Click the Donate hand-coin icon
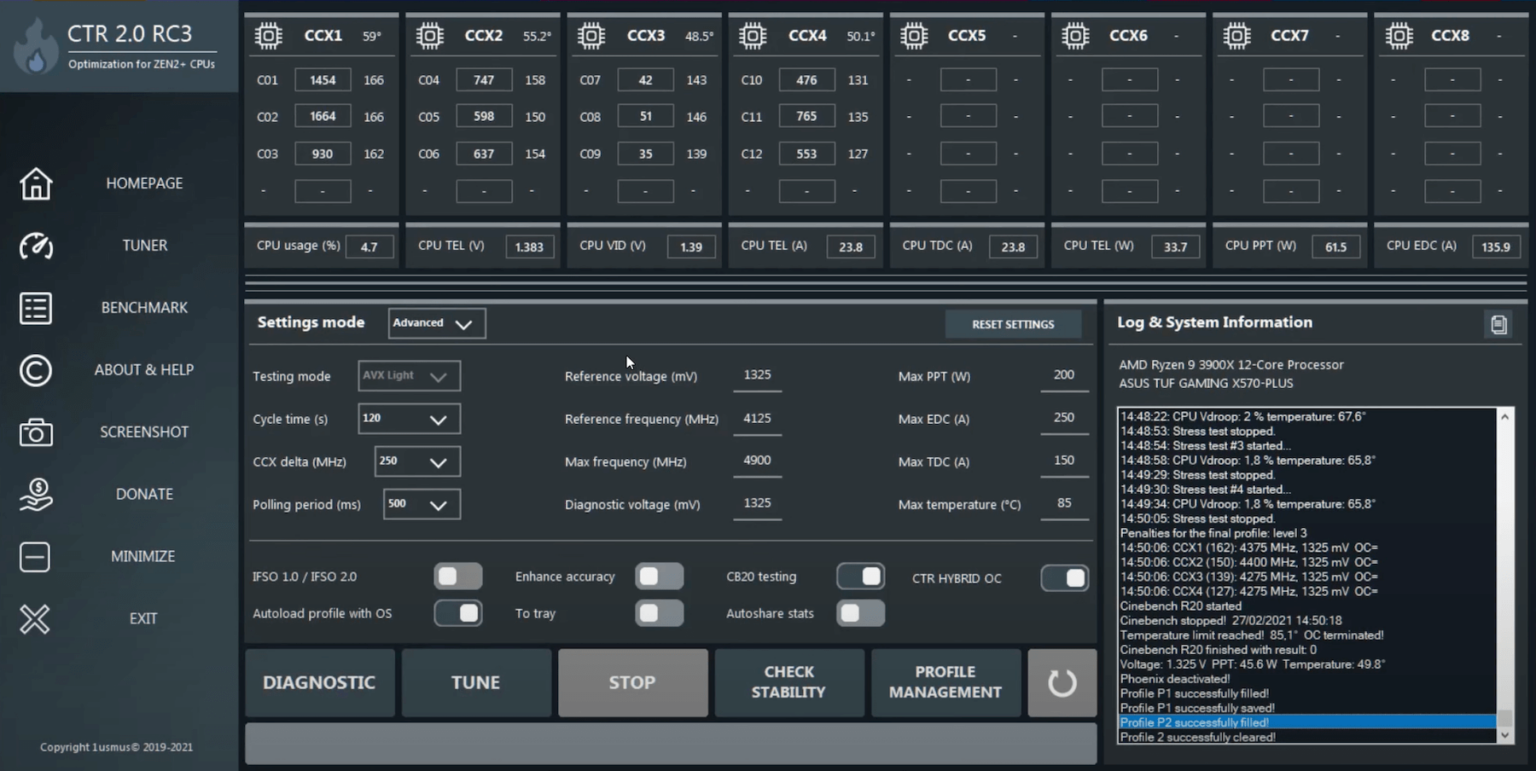 pyautogui.click(x=36, y=494)
